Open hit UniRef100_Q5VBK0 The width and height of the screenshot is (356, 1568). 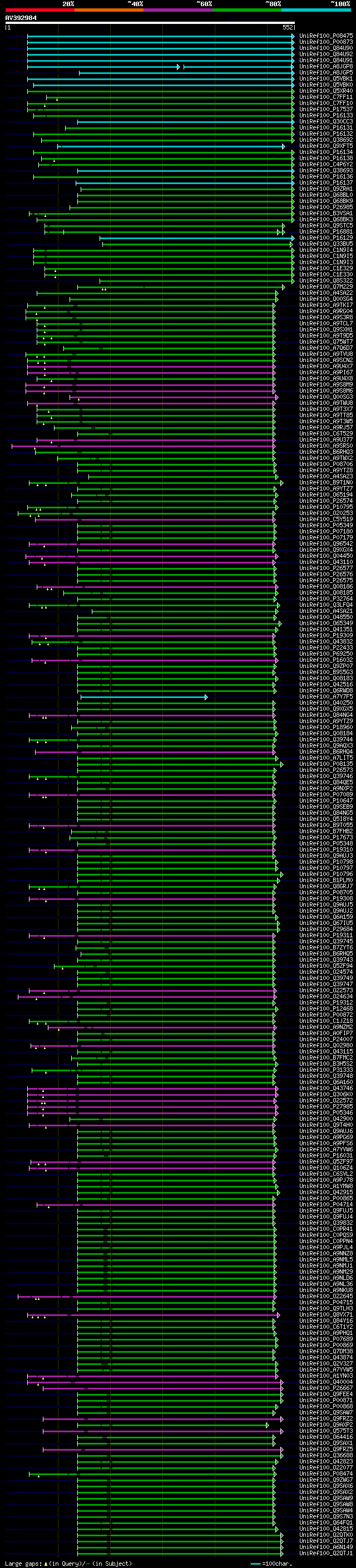click(326, 85)
